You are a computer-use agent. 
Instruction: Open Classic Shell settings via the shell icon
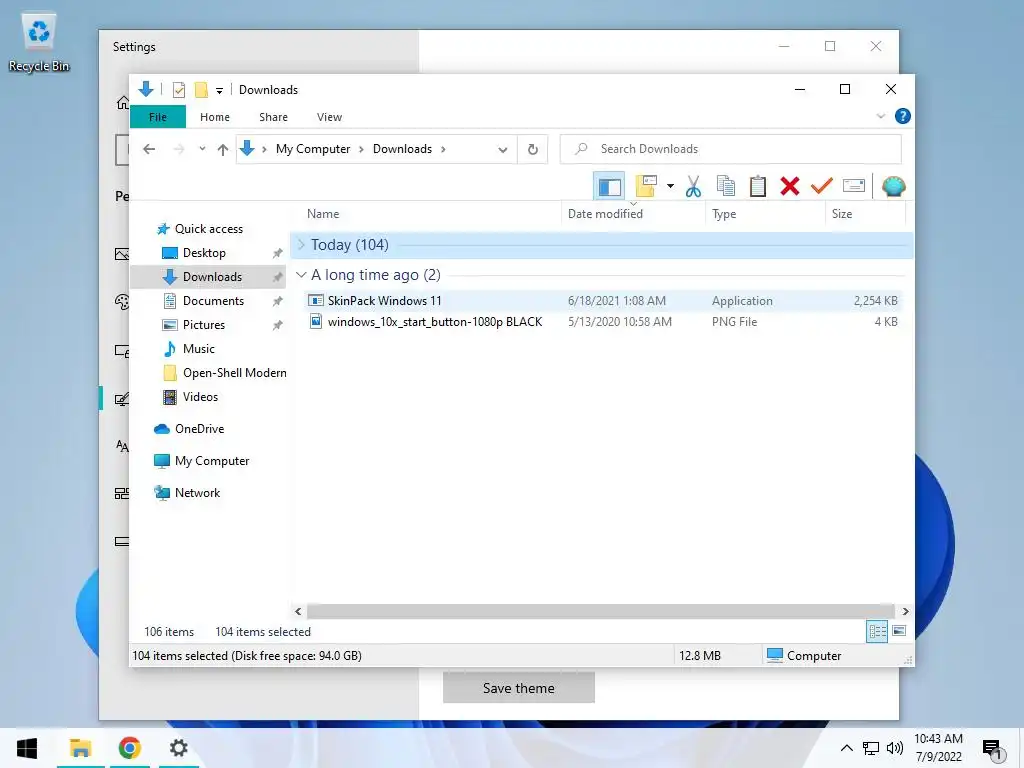(893, 186)
